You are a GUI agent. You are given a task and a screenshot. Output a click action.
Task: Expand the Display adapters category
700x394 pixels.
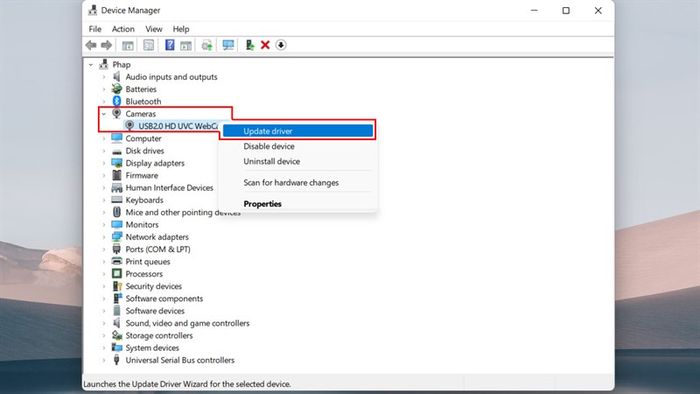(104, 163)
